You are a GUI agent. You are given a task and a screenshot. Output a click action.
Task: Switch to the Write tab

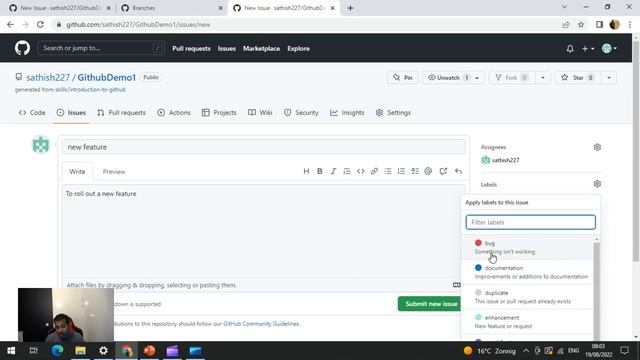coord(77,171)
